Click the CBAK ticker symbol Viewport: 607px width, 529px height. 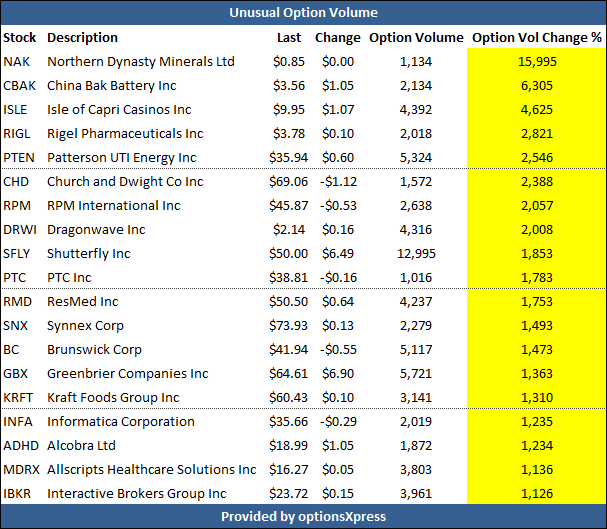tap(19, 86)
